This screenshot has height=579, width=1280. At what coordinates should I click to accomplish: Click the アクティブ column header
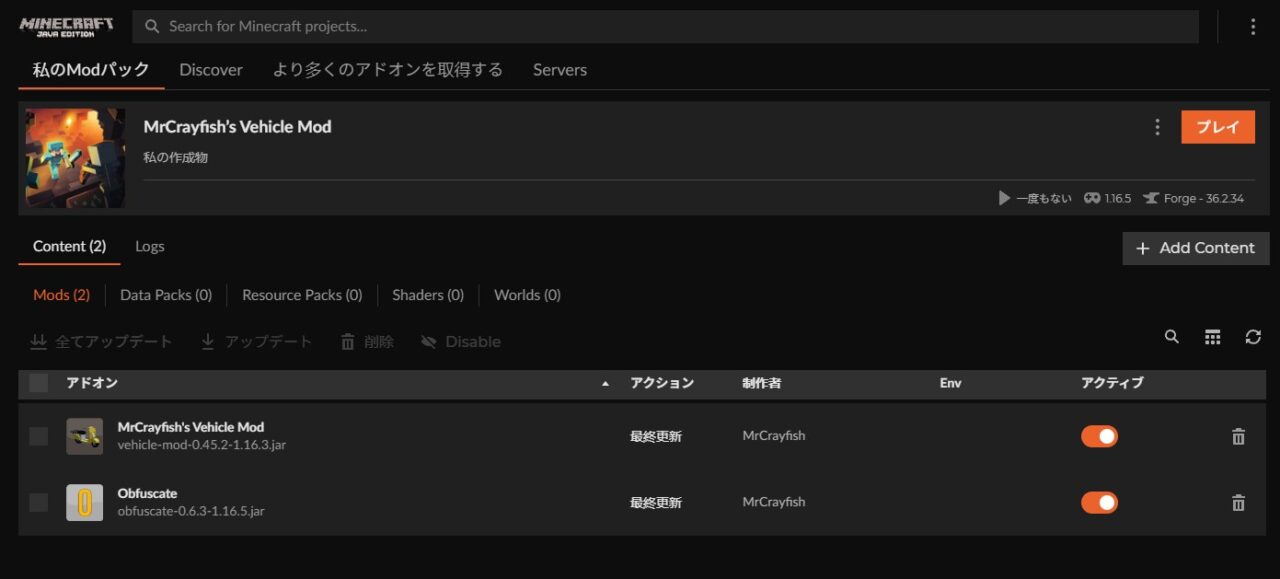pos(1112,383)
